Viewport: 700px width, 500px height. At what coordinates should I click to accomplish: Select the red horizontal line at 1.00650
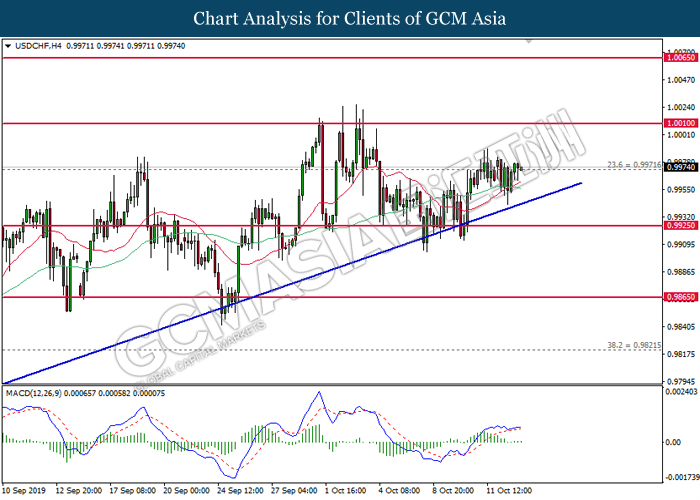pyautogui.click(x=300, y=59)
